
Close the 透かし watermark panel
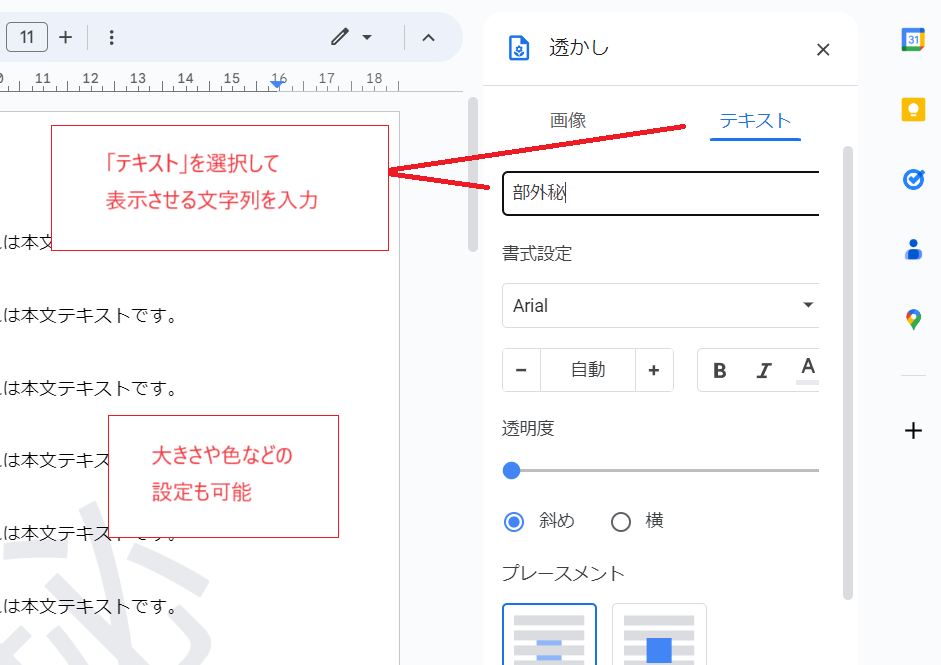click(x=823, y=50)
